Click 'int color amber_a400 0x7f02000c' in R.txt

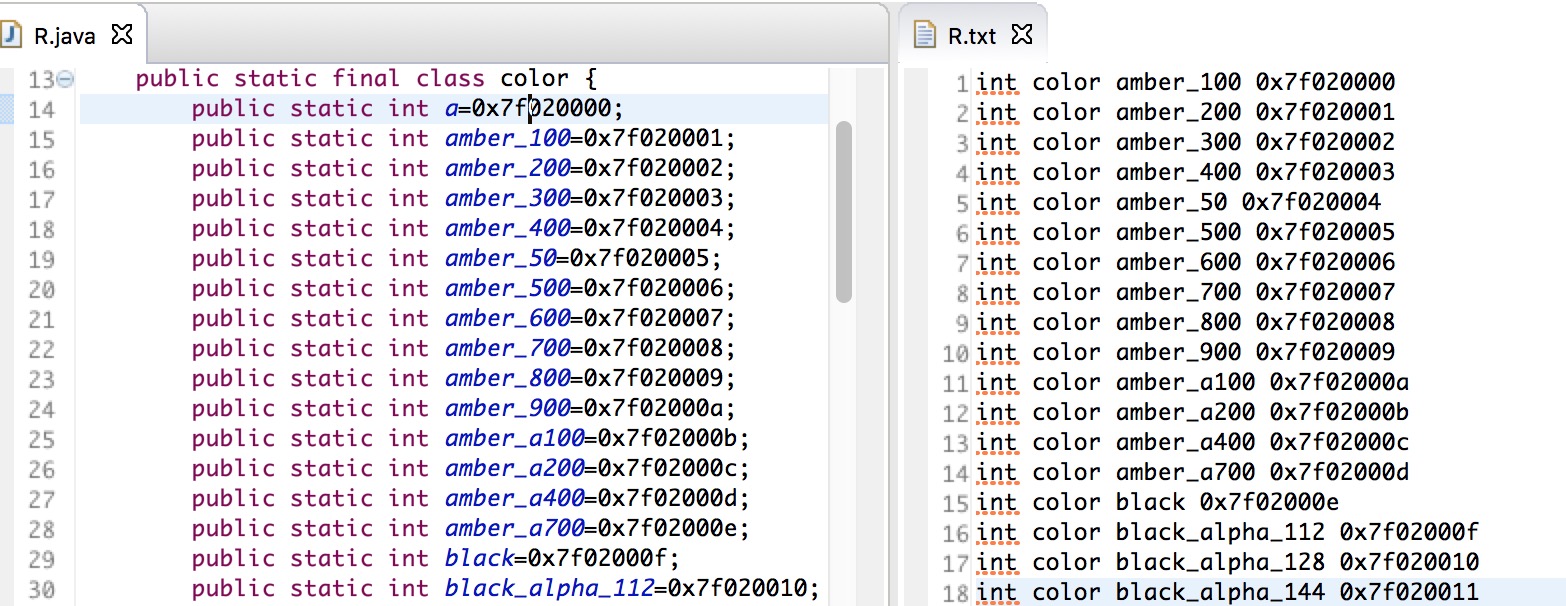[x=1193, y=442]
